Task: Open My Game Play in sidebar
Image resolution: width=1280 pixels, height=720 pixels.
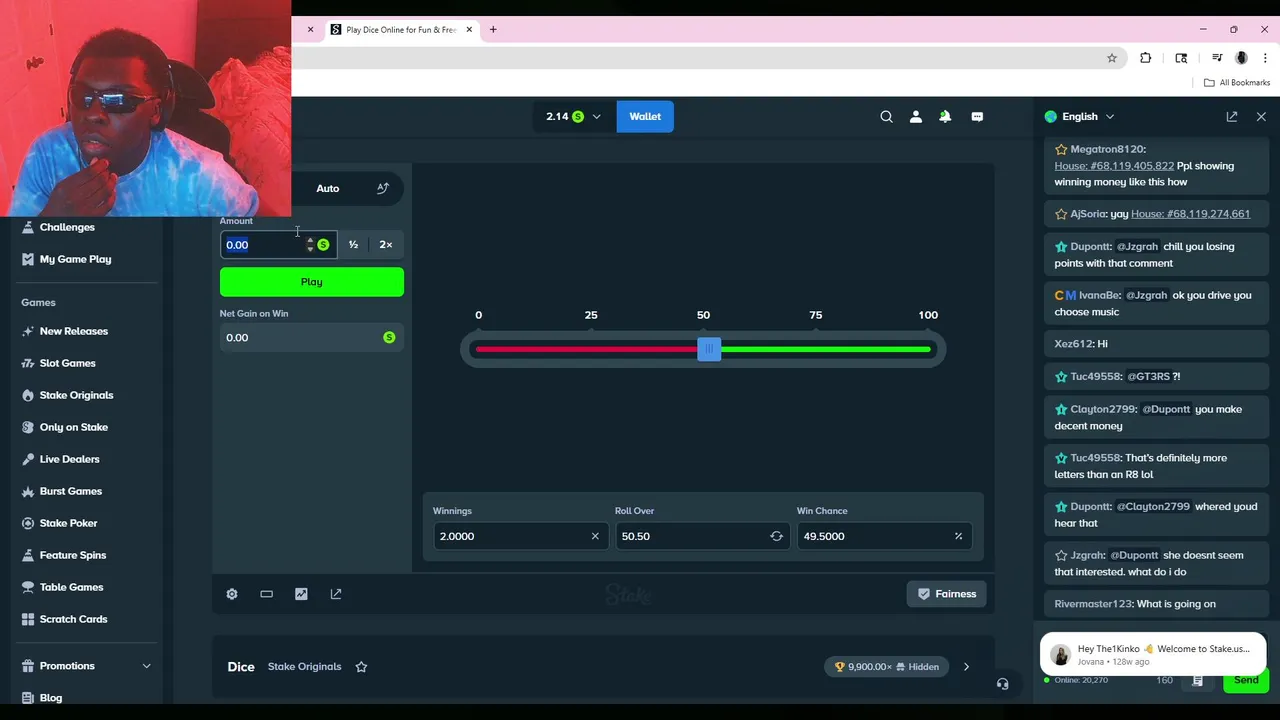Action: click(x=75, y=259)
